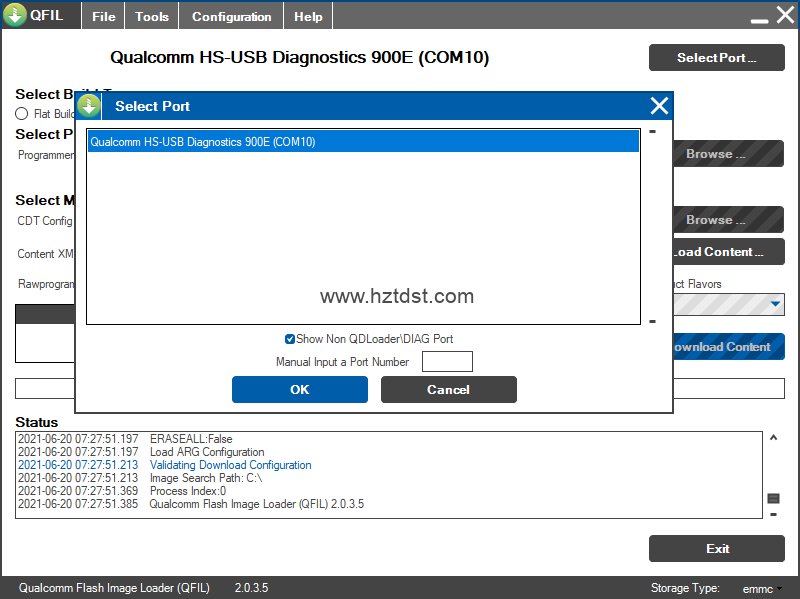Select Qualcomm HS-USB Diagnostics 900E (COM10) port entry
Screen dimensions: 800x599
363,141
